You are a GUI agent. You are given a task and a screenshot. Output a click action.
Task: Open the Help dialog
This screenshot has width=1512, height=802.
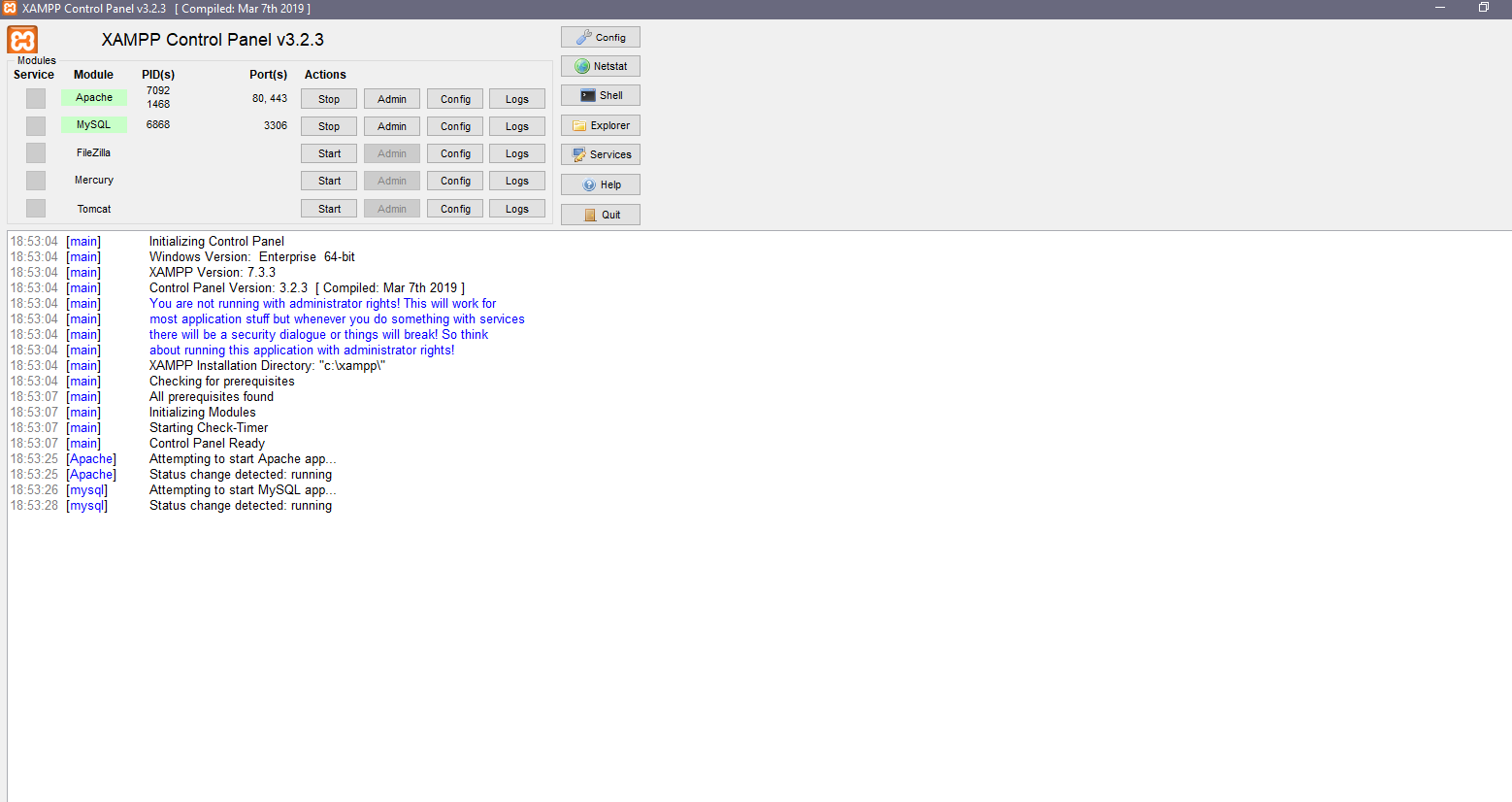pyautogui.click(x=600, y=184)
